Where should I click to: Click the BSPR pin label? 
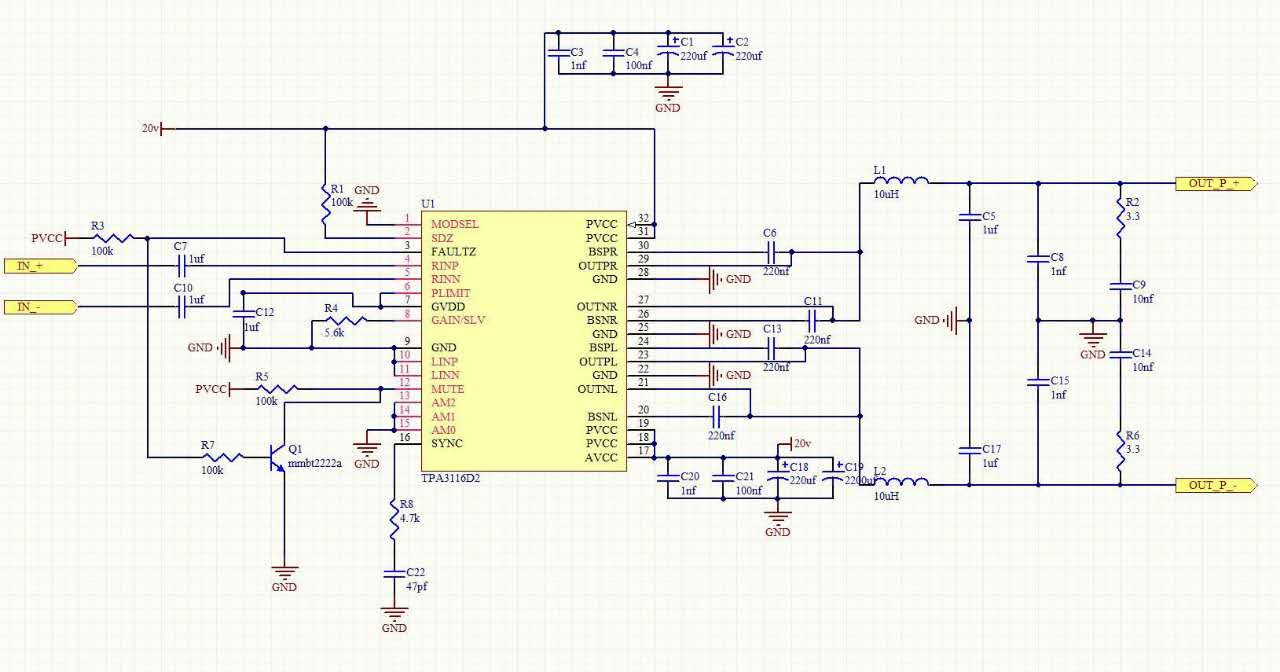pos(602,252)
